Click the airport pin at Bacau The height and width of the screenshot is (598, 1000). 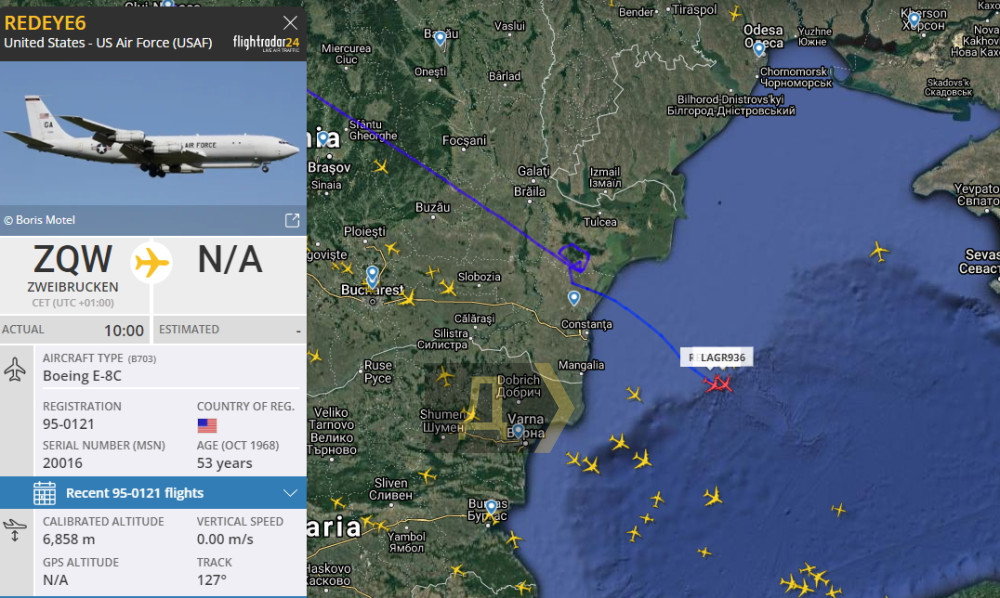point(440,38)
